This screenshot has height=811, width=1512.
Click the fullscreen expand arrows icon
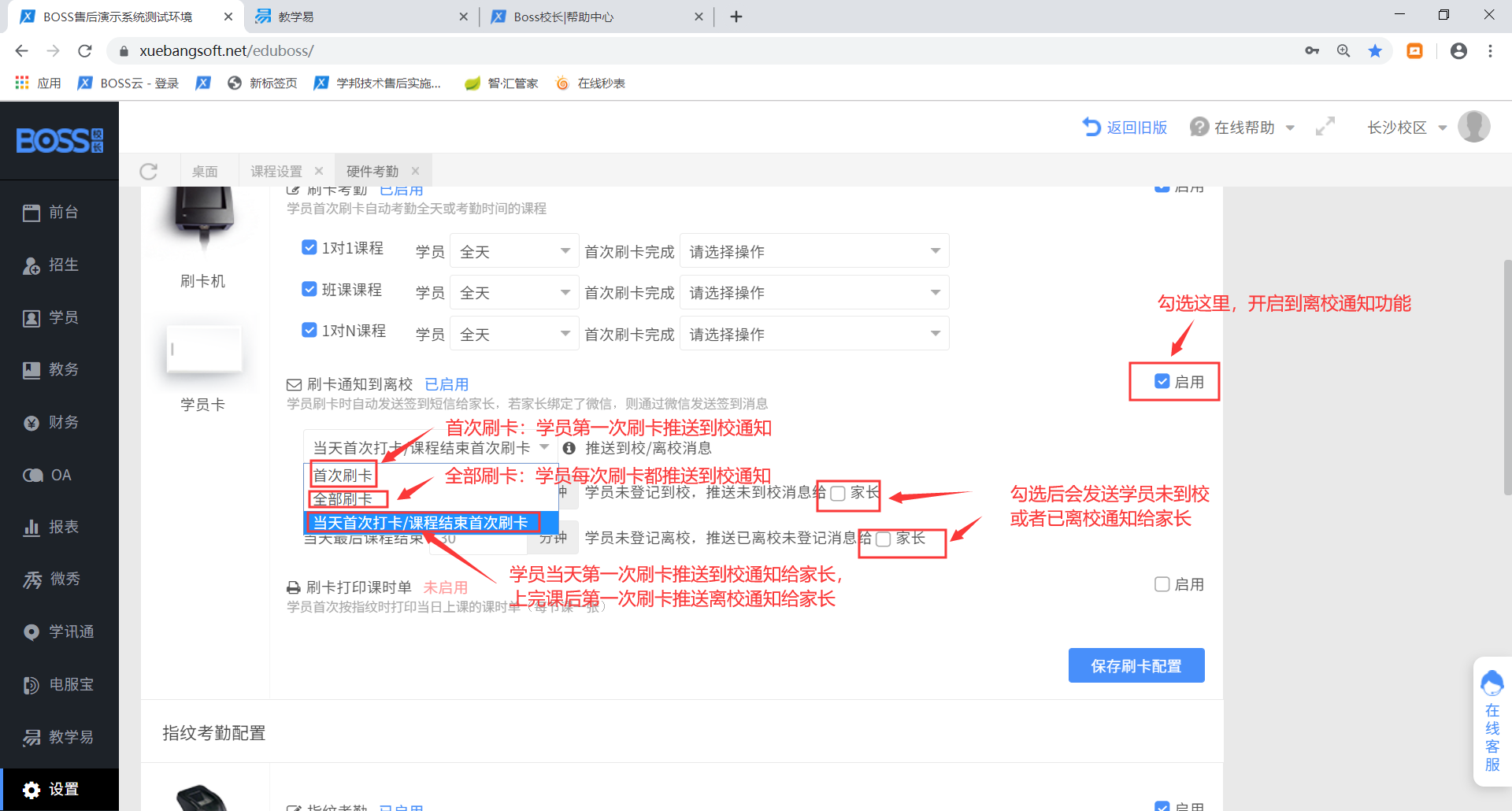1325,127
